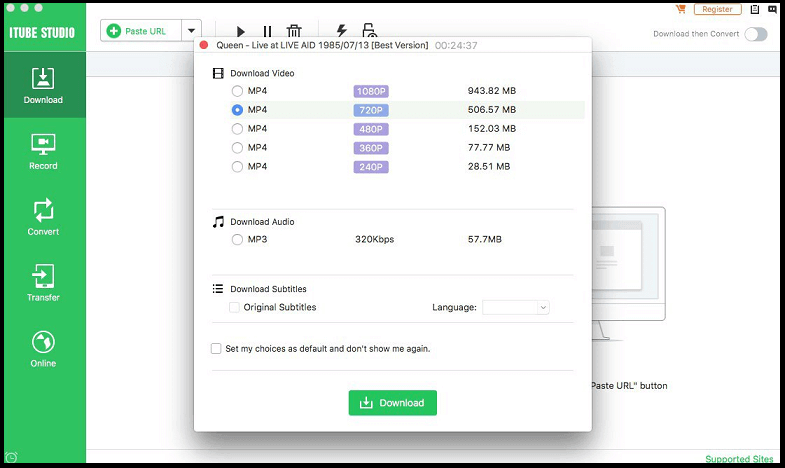Check Set my choices as default checkbox
Screen dimensions: 785x468
point(216,348)
